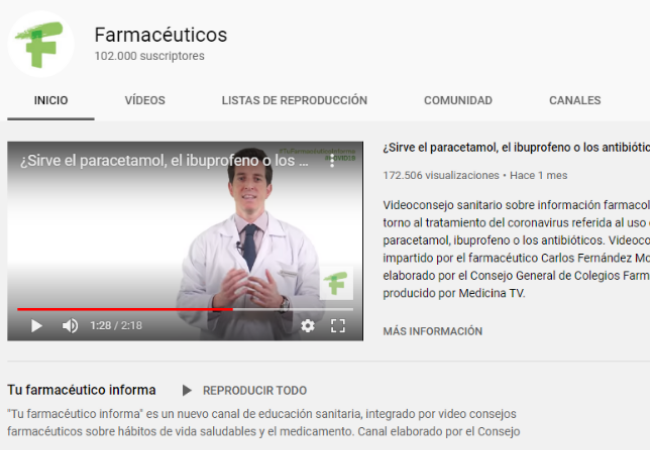
Task: Click the Farmacéuticos channel name heading
Action: pyautogui.click(x=161, y=35)
